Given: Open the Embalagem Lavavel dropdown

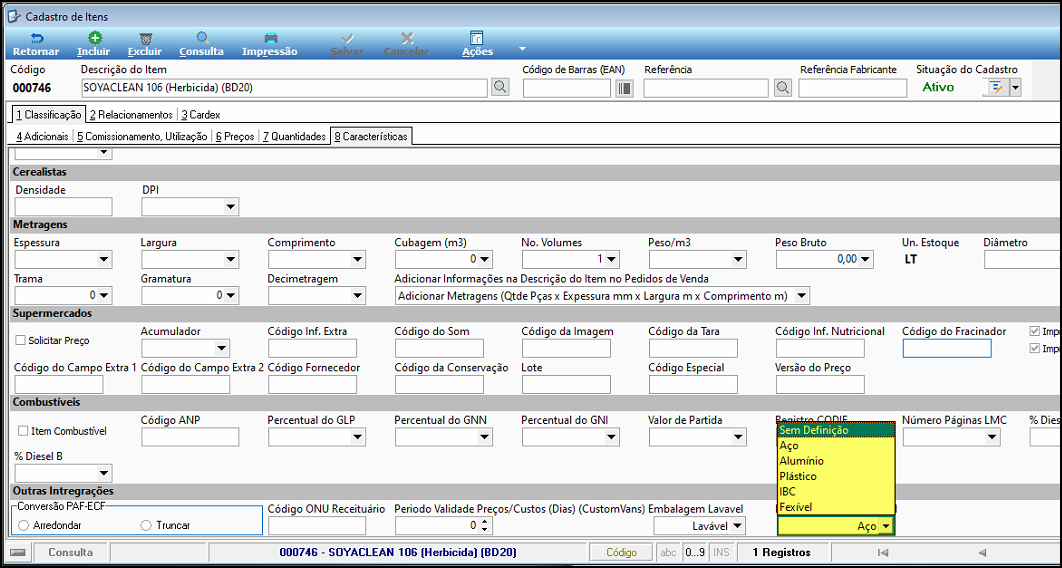Looking at the screenshot, I should pos(738,525).
